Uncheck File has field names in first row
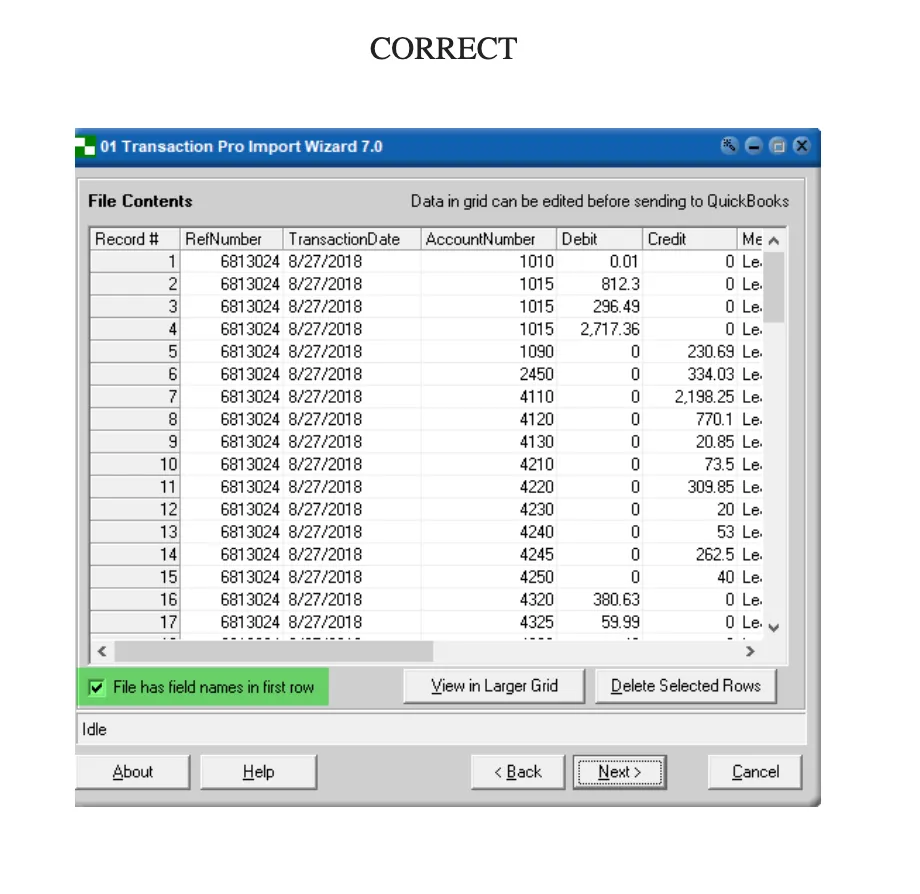 click(x=97, y=687)
